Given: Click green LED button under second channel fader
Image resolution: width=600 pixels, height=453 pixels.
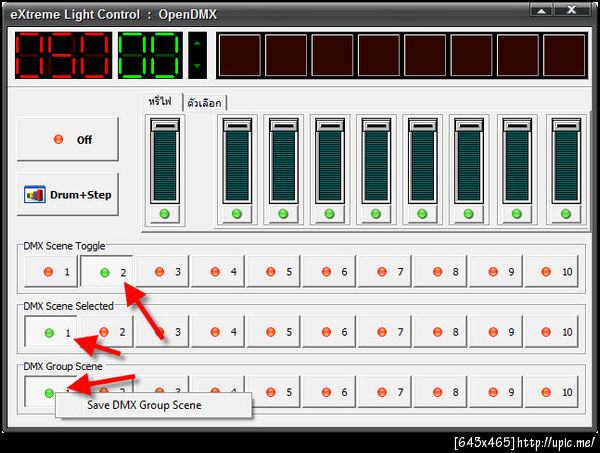Looking at the screenshot, I should [x=283, y=214].
